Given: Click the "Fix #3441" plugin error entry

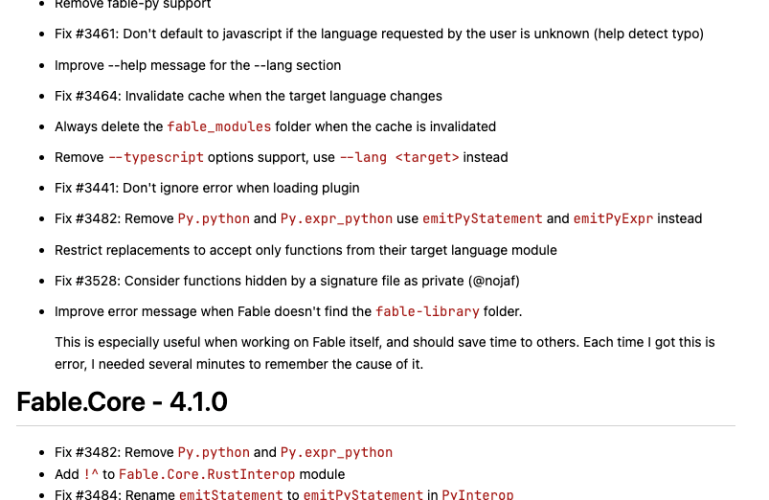Looking at the screenshot, I should [207, 188].
